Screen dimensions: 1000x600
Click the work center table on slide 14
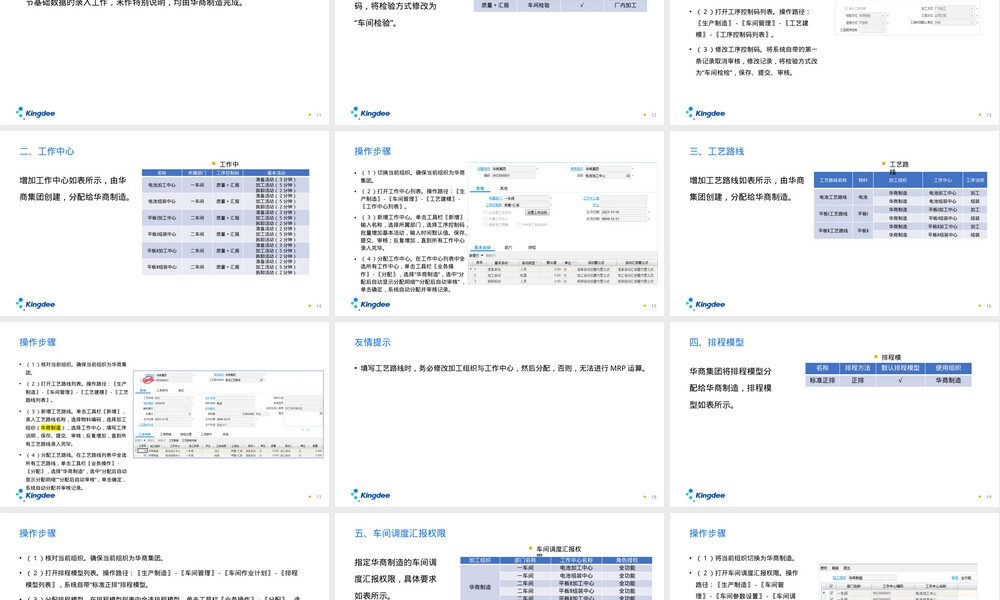click(226, 222)
